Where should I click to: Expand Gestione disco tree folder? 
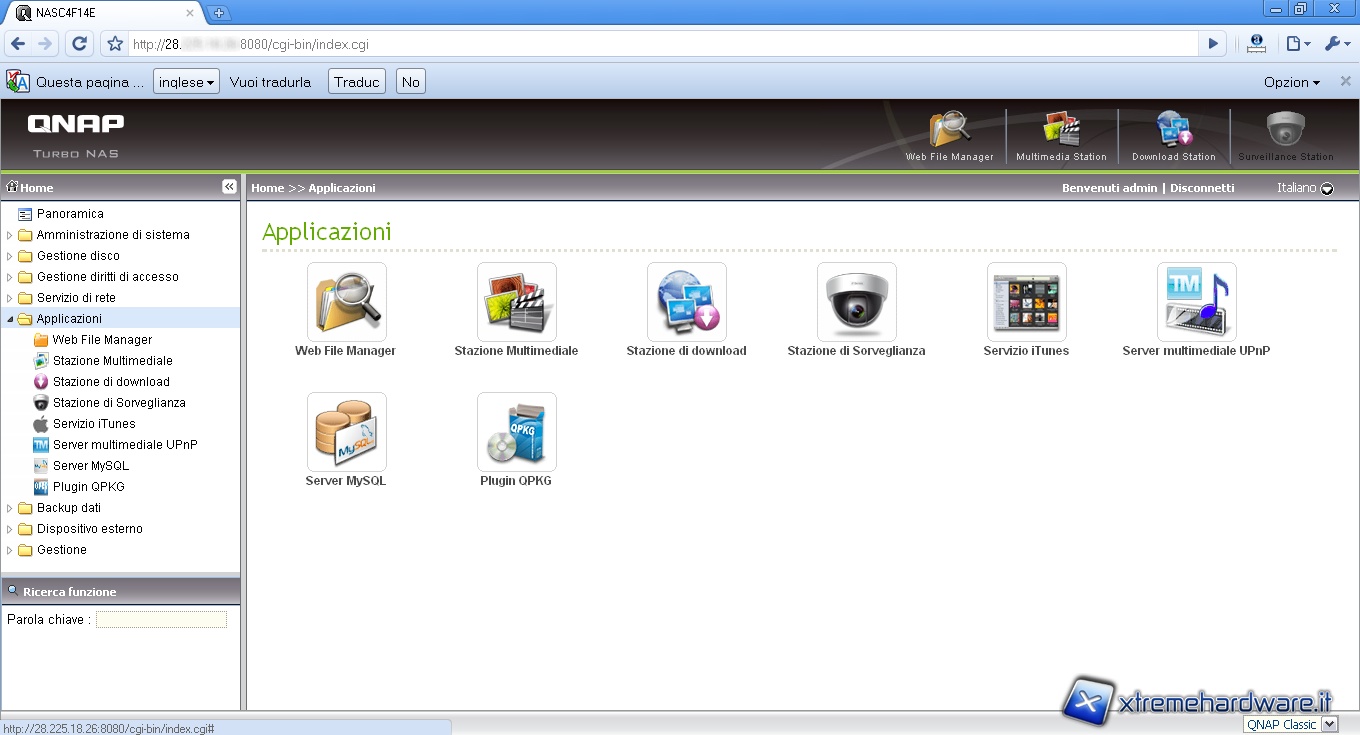coord(10,256)
